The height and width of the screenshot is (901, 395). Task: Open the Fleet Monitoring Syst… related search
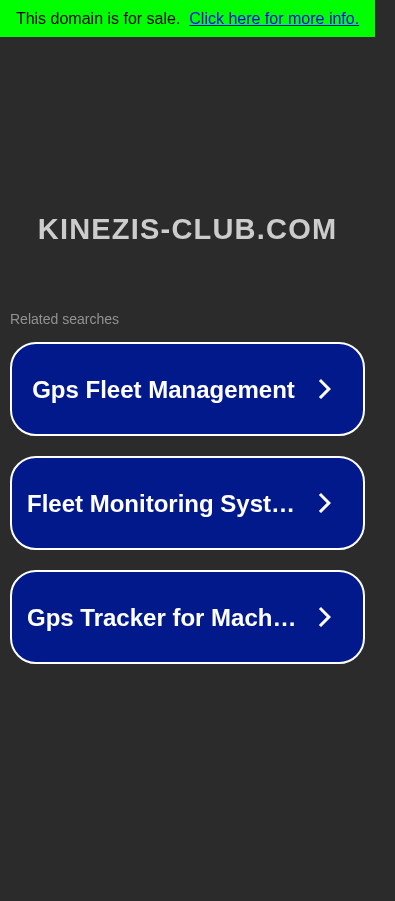point(187,503)
